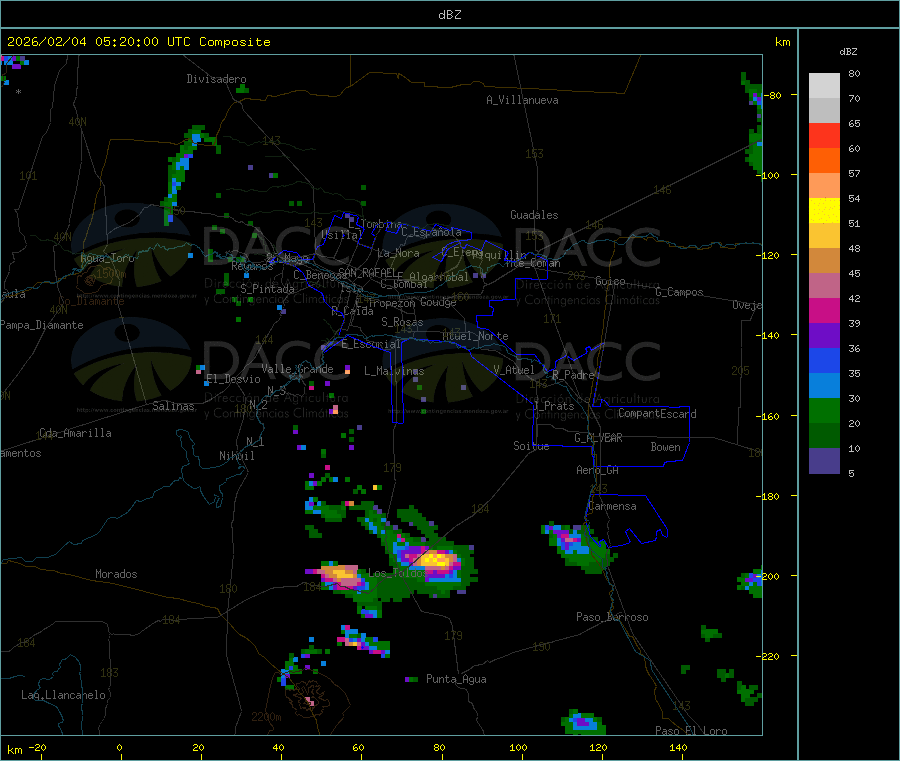Click the 'Valle_Grande' map label
The width and height of the screenshot is (900, 761).
tap(297, 369)
